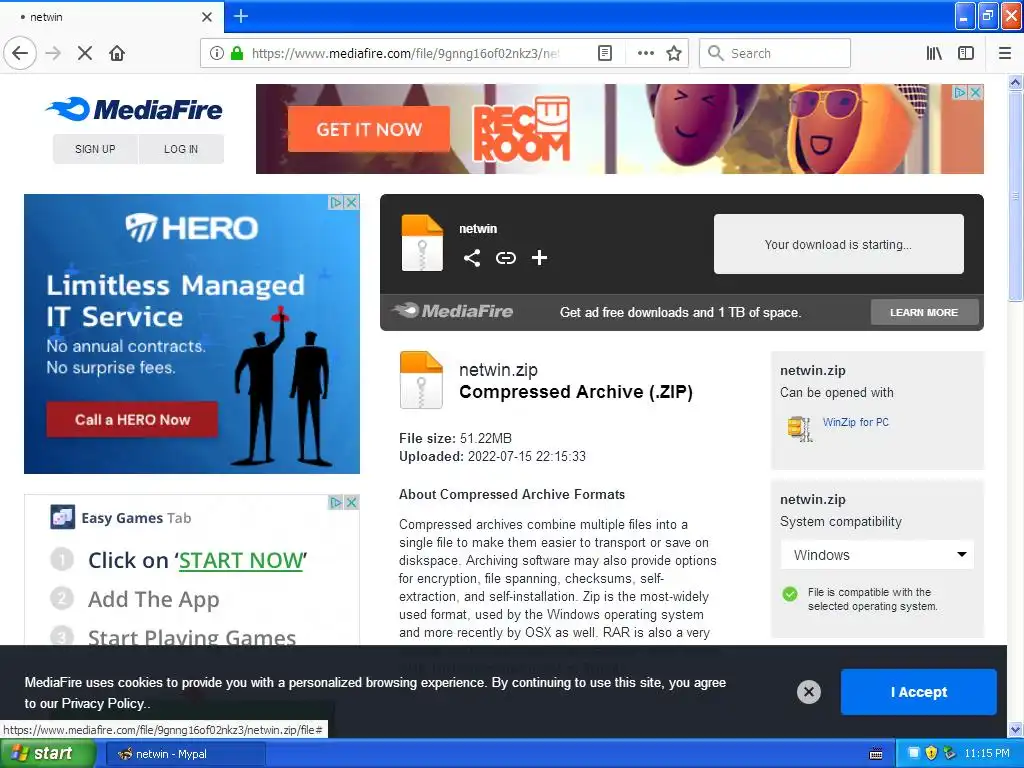The image size is (1024, 768).
Task: Close the Rec Room banner ad
Action: [x=976, y=92]
